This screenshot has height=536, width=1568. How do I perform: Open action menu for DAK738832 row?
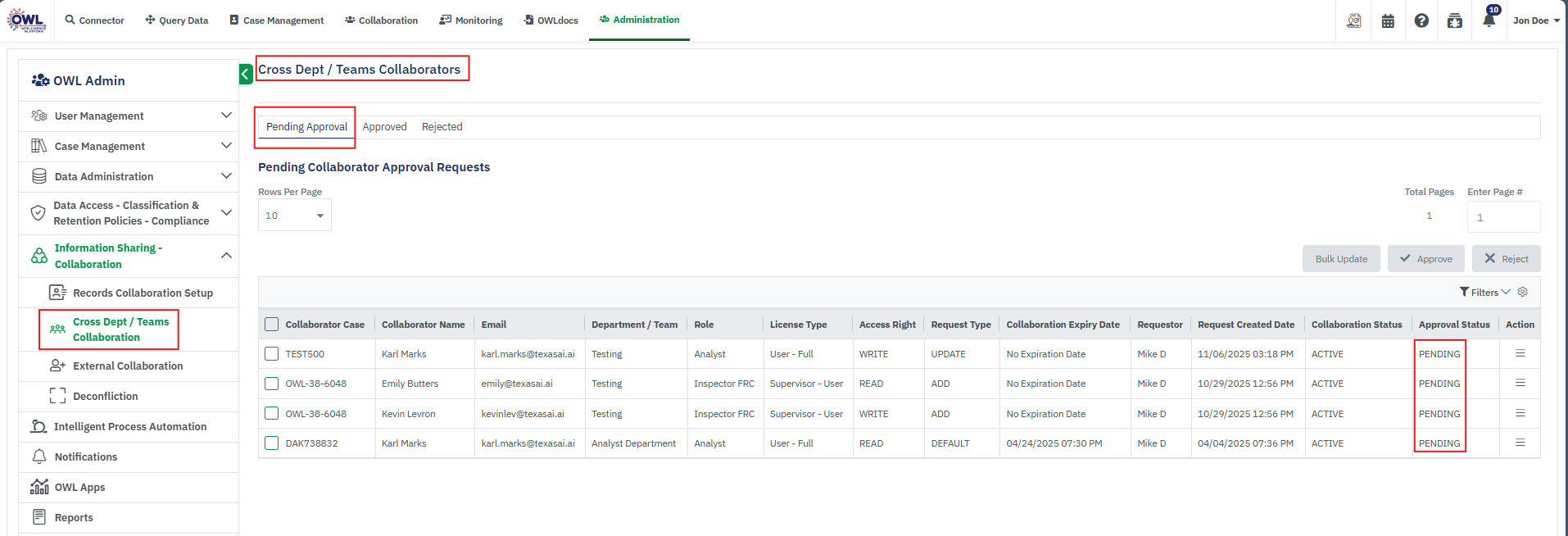[1520, 443]
